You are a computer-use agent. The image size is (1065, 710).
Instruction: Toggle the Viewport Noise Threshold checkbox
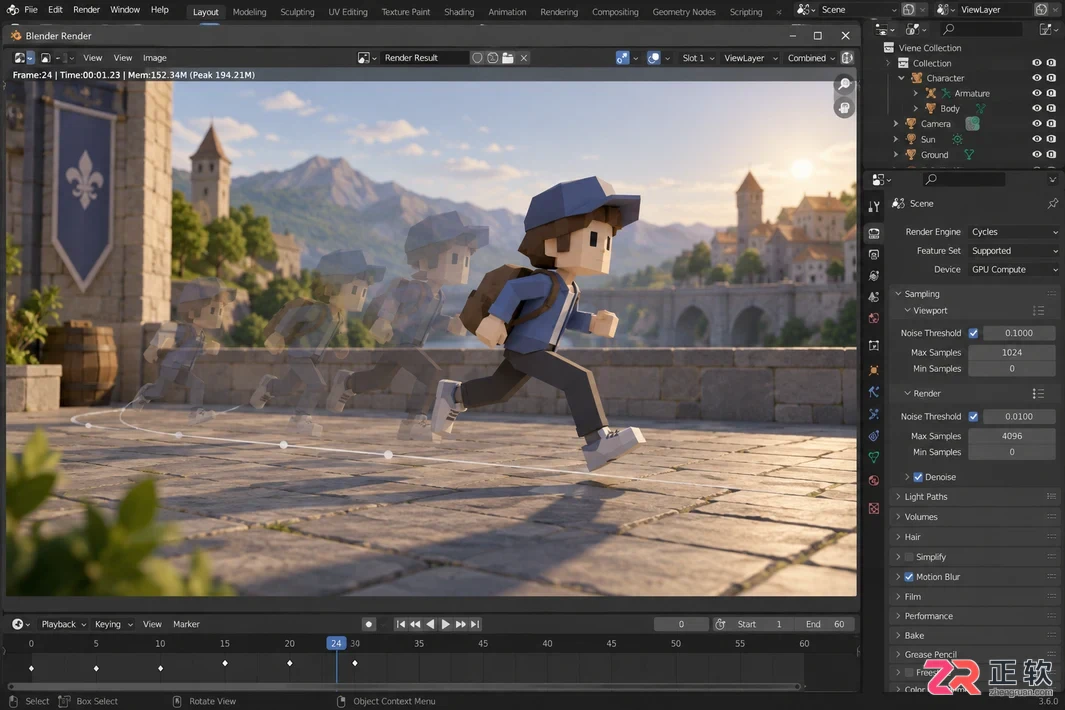pos(973,333)
